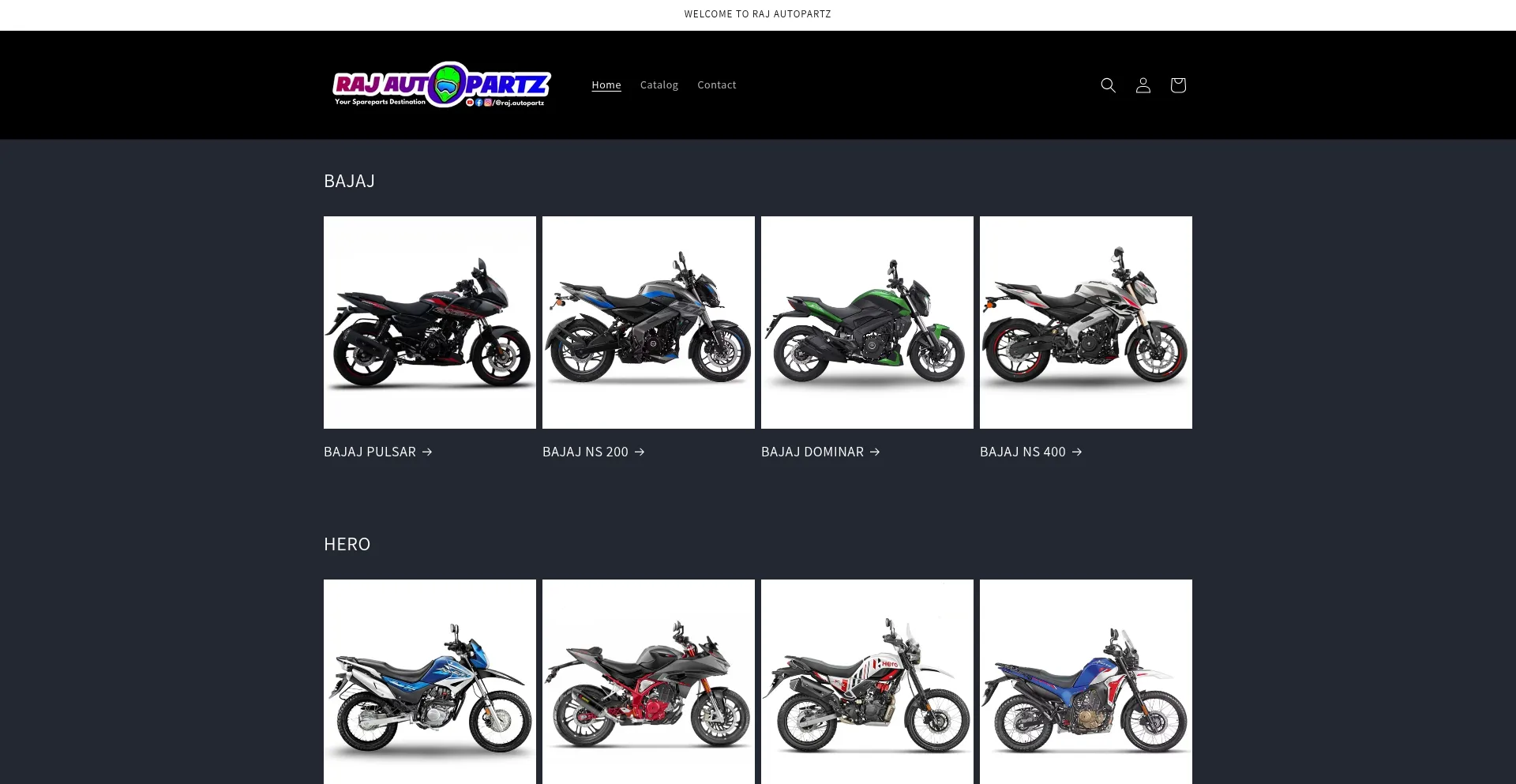Click the Raj Autopartz logo
This screenshot has width=1516, height=784.
pos(442,84)
